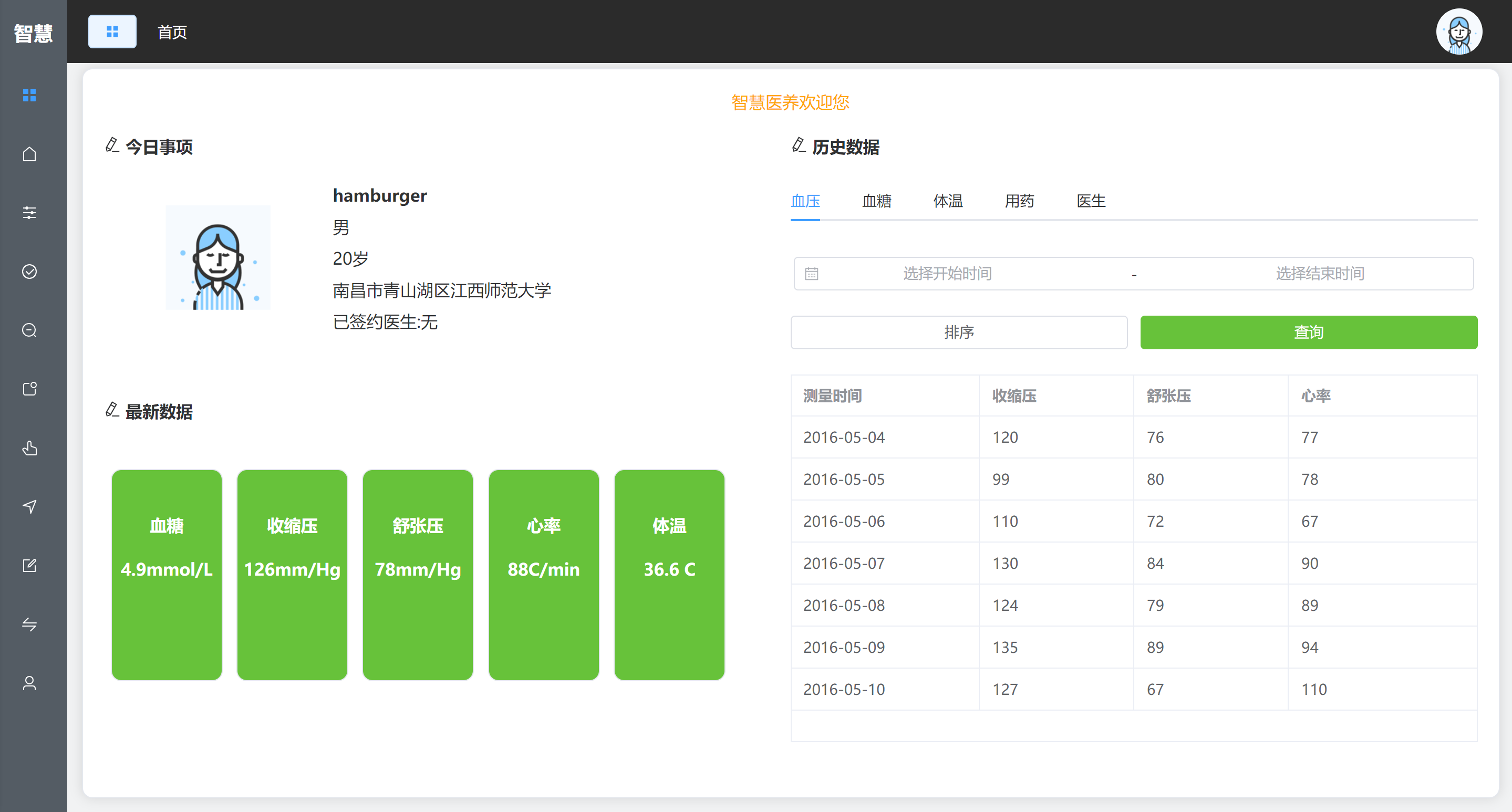Viewport: 1512px width, 812px height.
Task: Click the patient profile picture thumbnail
Action: [x=219, y=257]
